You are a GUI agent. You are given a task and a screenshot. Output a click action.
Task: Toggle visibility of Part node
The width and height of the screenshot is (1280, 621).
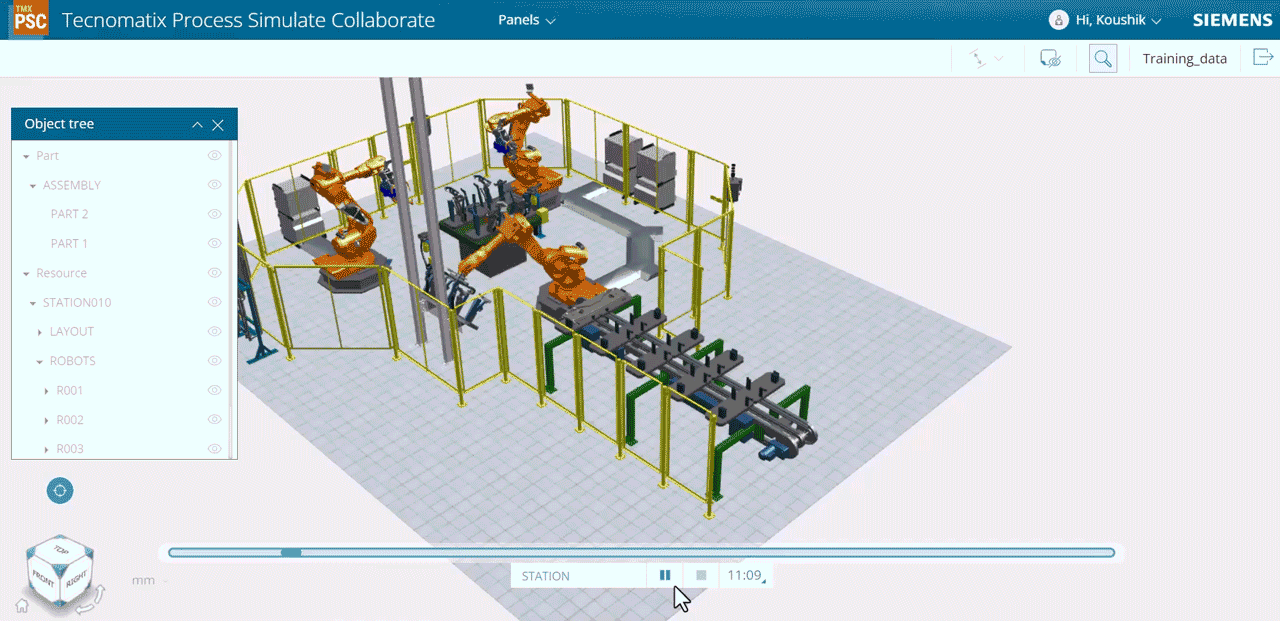[214, 156]
